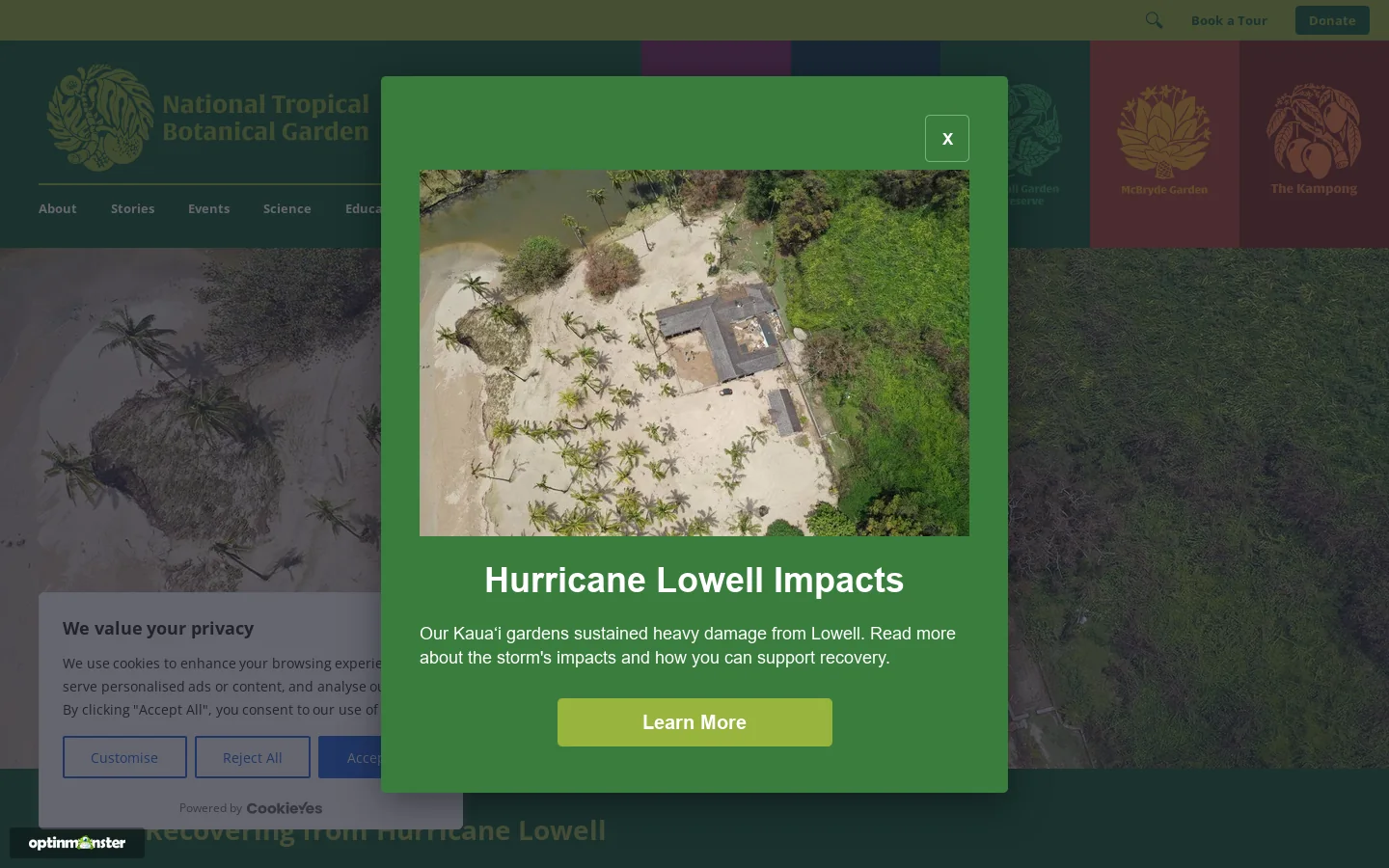Viewport: 1389px width, 868px height.
Task: Open the Stories menu item
Action: tap(132, 208)
